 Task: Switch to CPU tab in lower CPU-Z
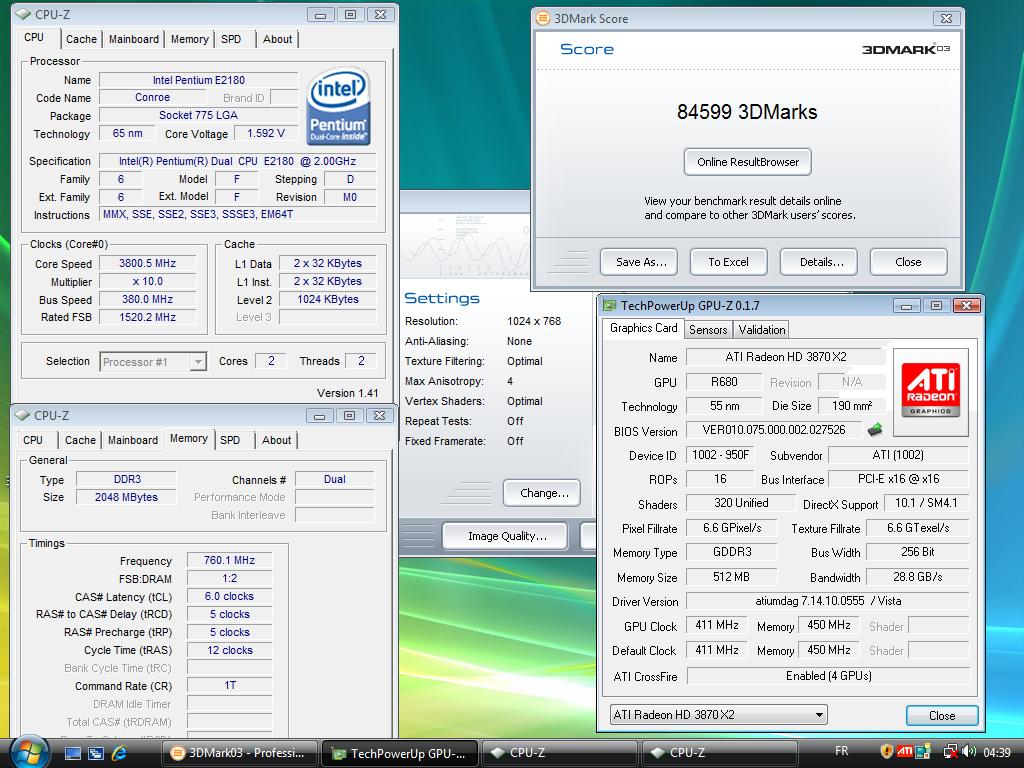pyautogui.click(x=33, y=440)
